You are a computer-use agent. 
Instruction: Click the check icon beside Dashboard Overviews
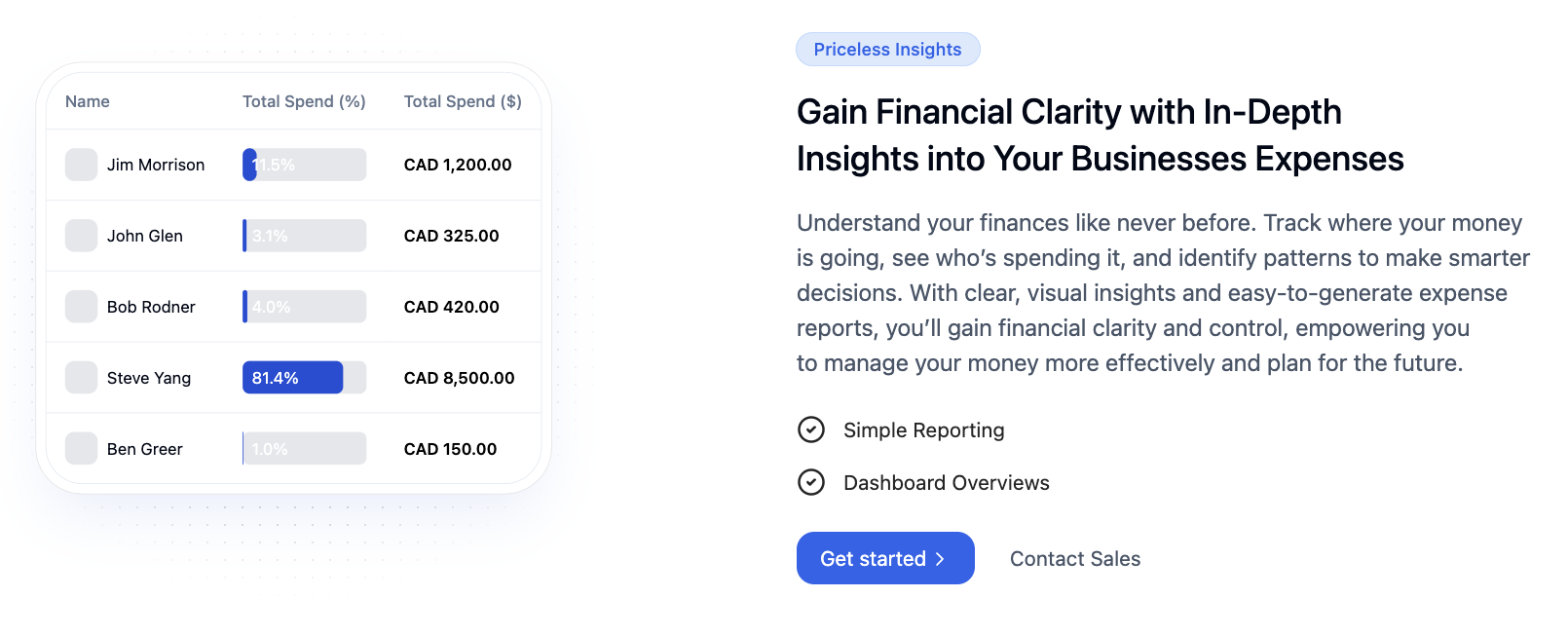point(811,482)
